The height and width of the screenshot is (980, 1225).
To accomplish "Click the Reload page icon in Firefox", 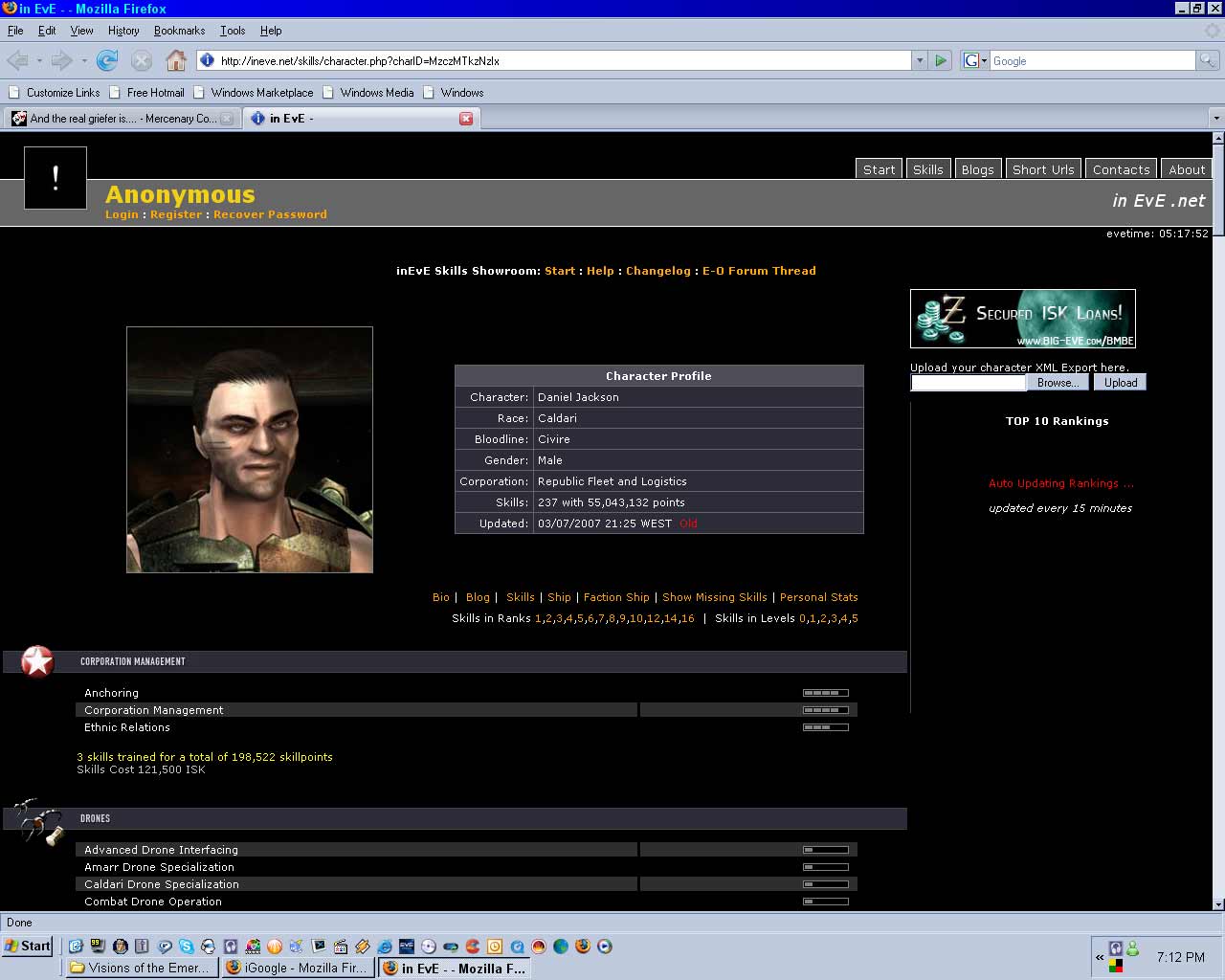I will 107,60.
